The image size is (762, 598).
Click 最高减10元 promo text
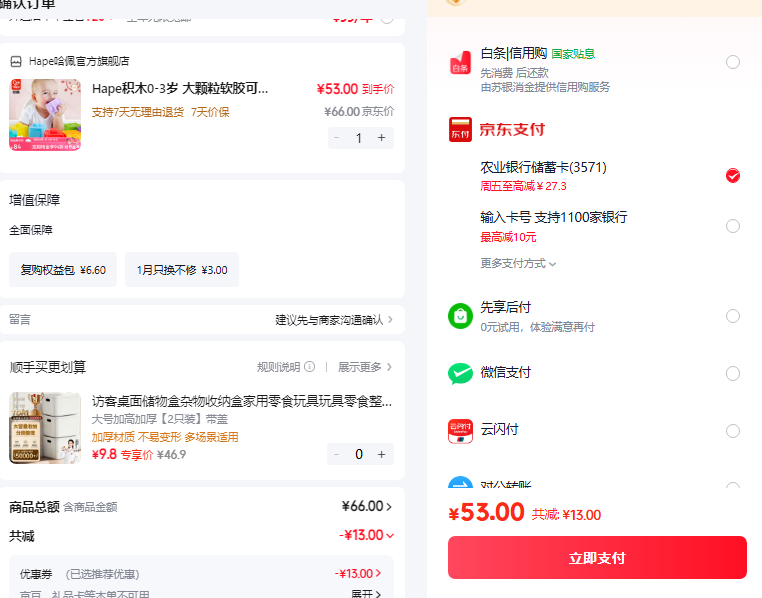click(508, 237)
